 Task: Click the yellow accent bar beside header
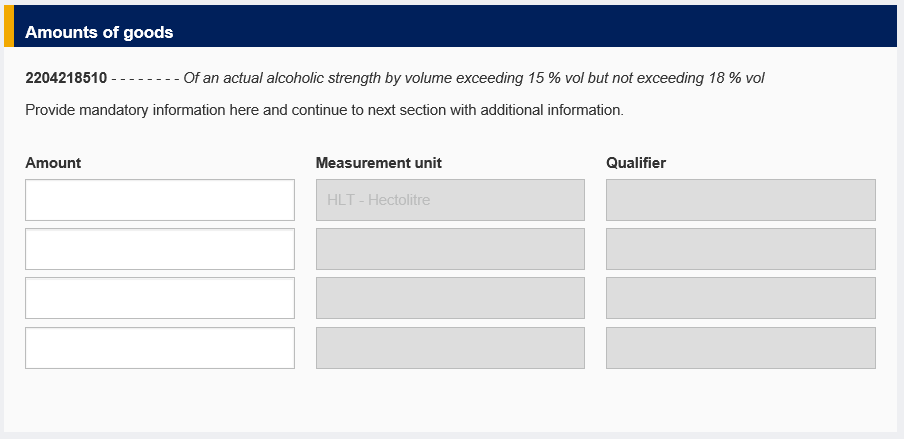coord(9,26)
